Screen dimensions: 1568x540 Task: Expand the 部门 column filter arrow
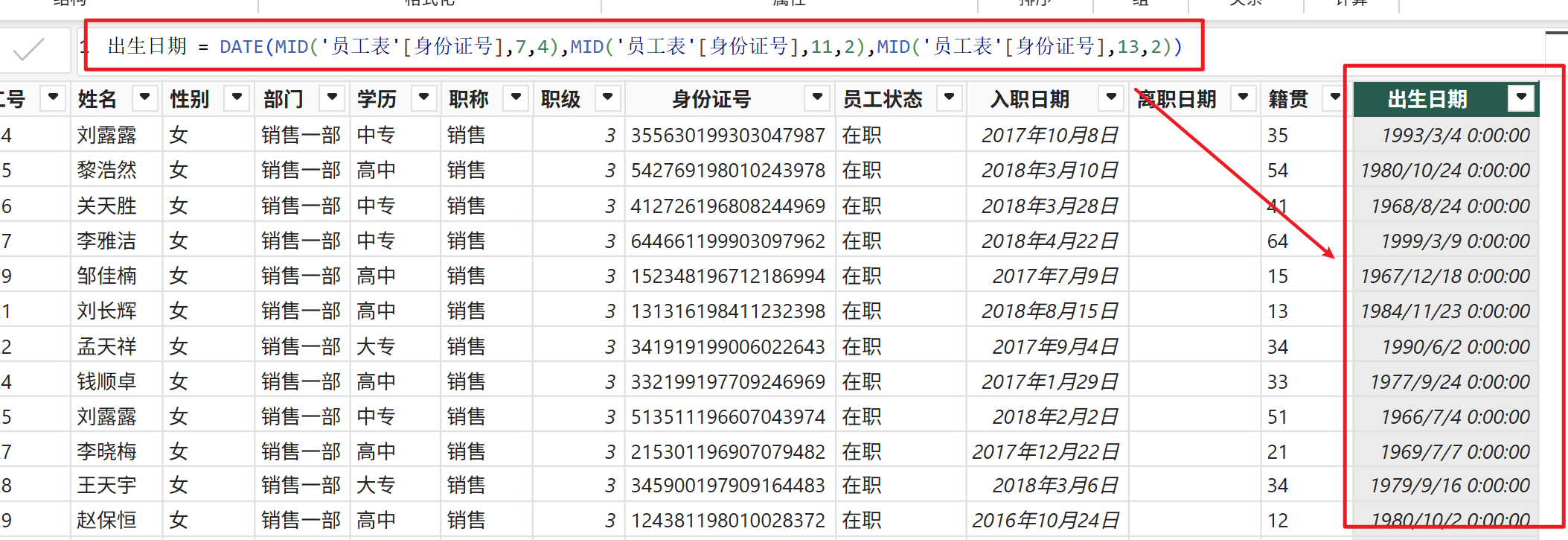(332, 98)
